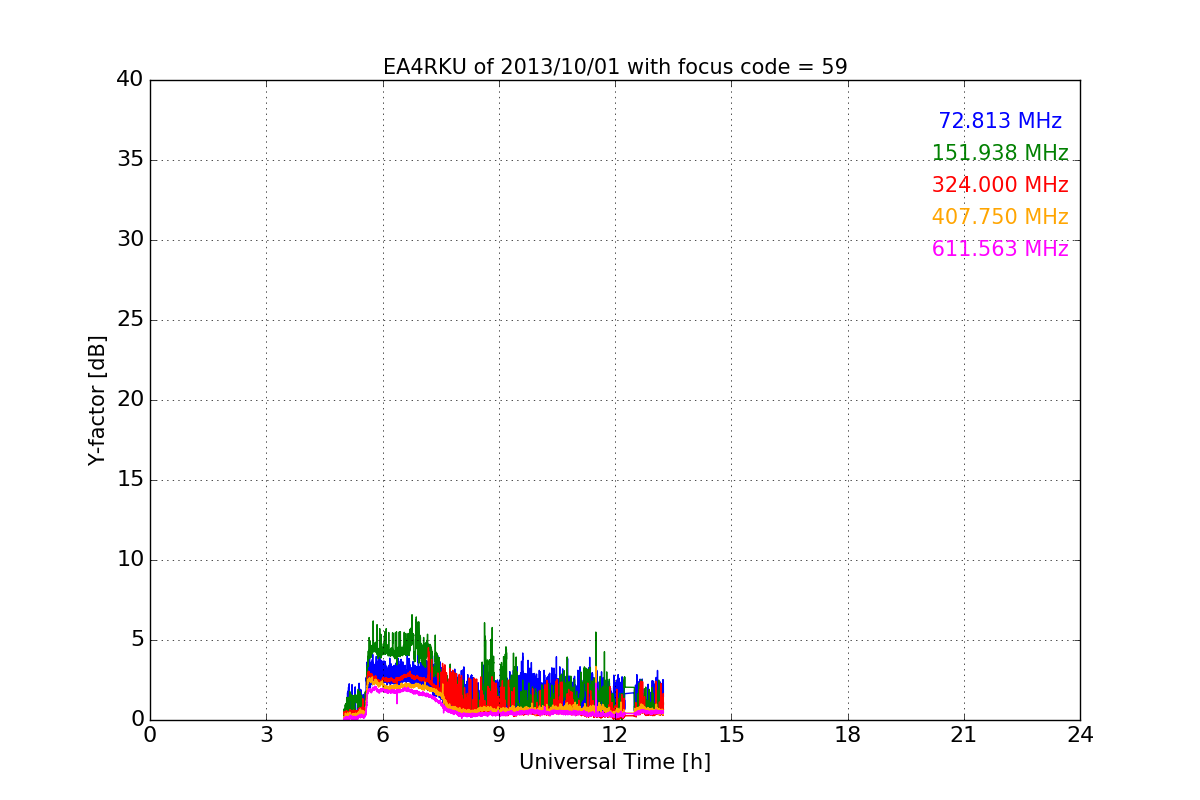Image resolution: width=1200 pixels, height=800 pixels.
Task: Click the y-axis tick label 25
Action: coord(130,320)
